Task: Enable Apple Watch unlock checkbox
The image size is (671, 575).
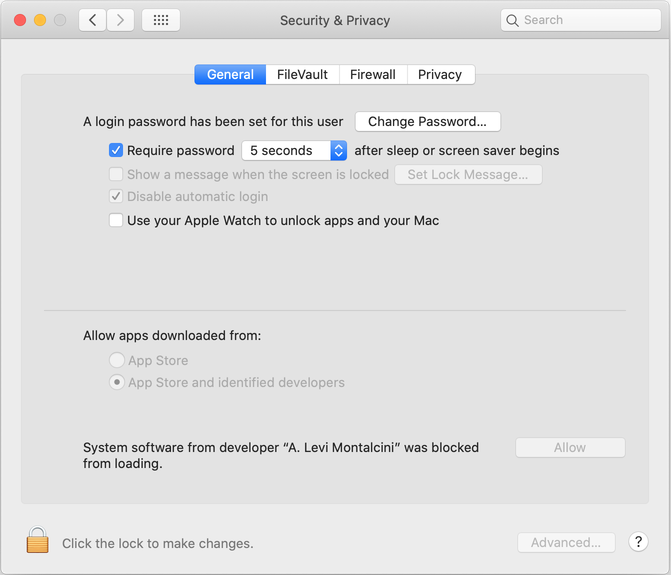Action: [116, 220]
